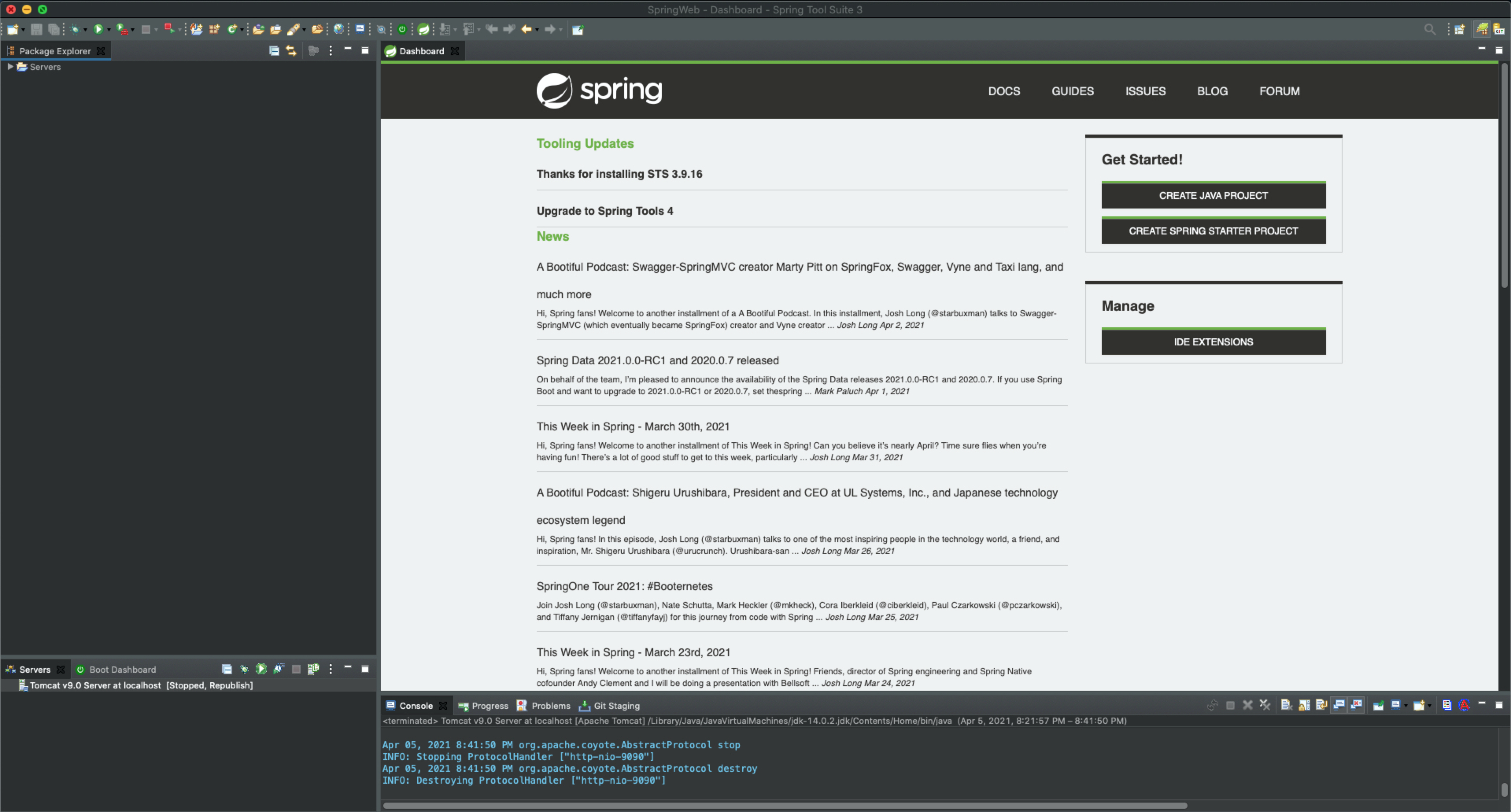The height and width of the screenshot is (812, 1511).
Task: Click the Open Task folder icon
Action: 276,30
